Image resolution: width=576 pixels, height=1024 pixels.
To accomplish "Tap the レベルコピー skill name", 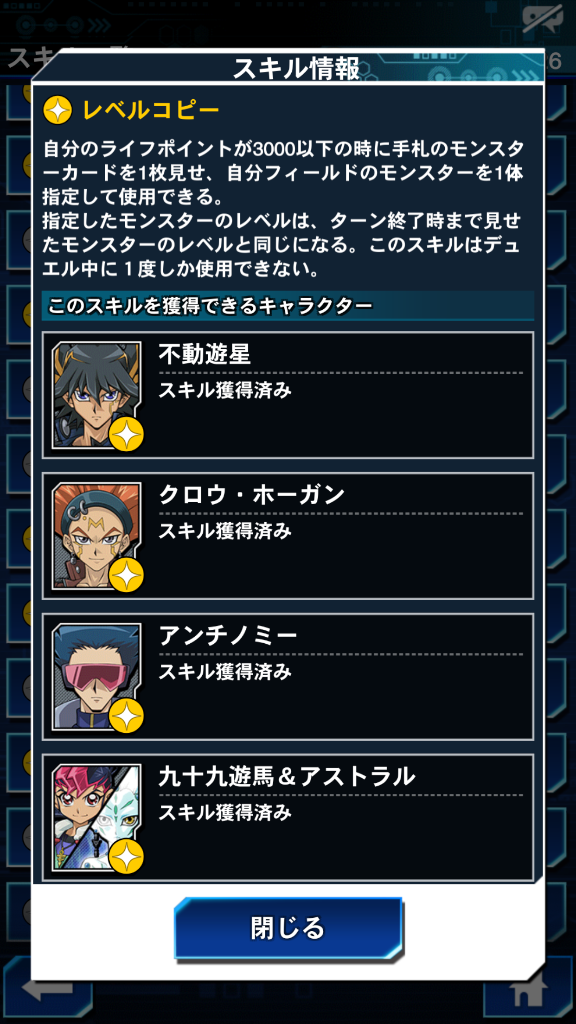I will (x=151, y=111).
